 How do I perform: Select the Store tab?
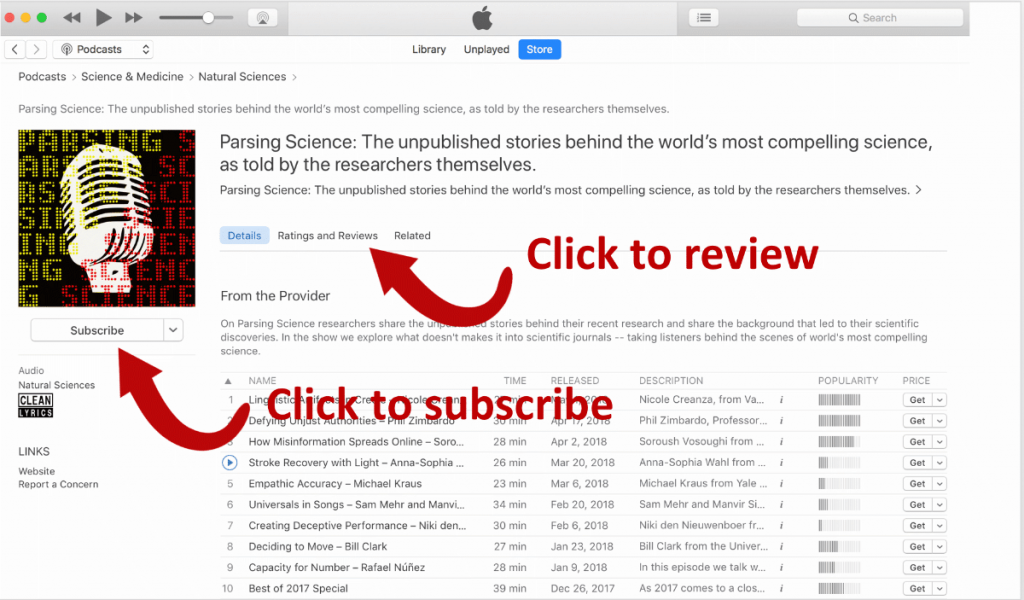coord(539,49)
